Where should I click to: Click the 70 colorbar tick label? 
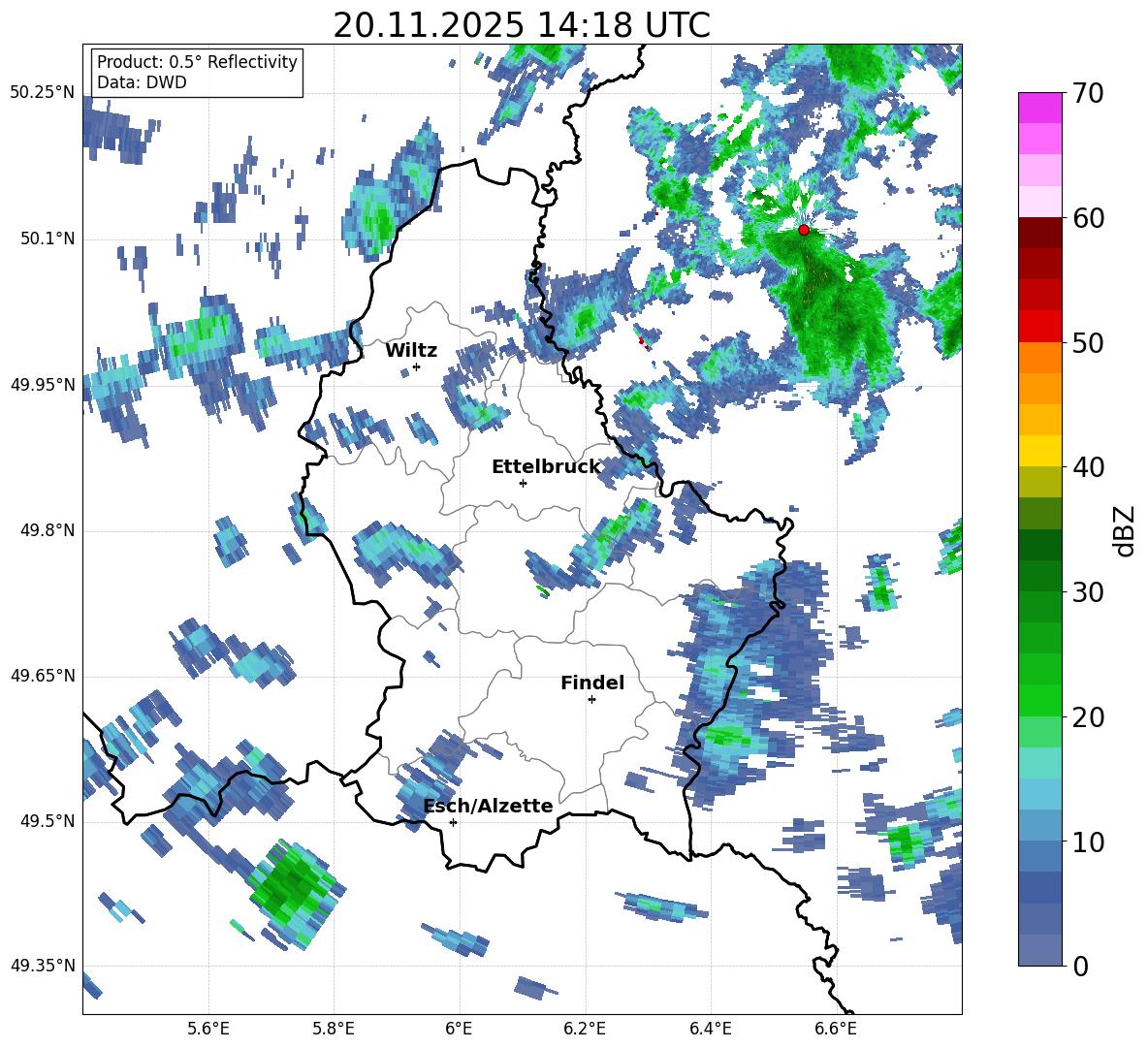pos(1088,93)
